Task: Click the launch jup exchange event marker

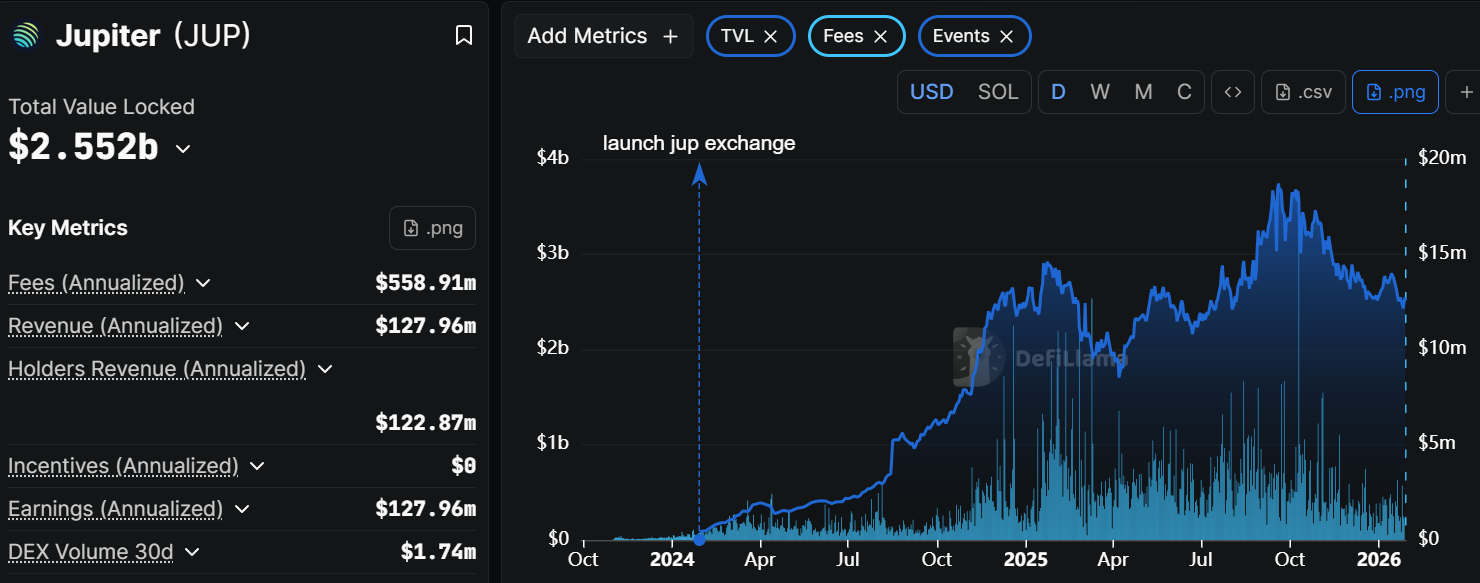Action: [x=699, y=539]
